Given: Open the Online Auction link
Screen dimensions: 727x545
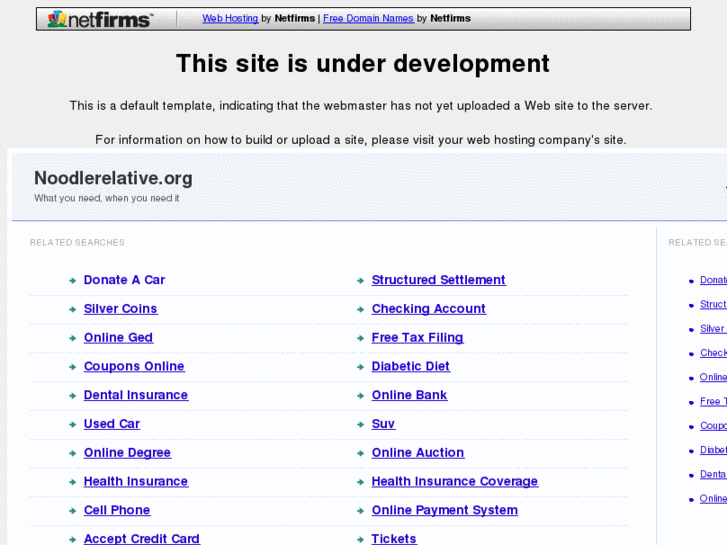Looking at the screenshot, I should 418,452.
